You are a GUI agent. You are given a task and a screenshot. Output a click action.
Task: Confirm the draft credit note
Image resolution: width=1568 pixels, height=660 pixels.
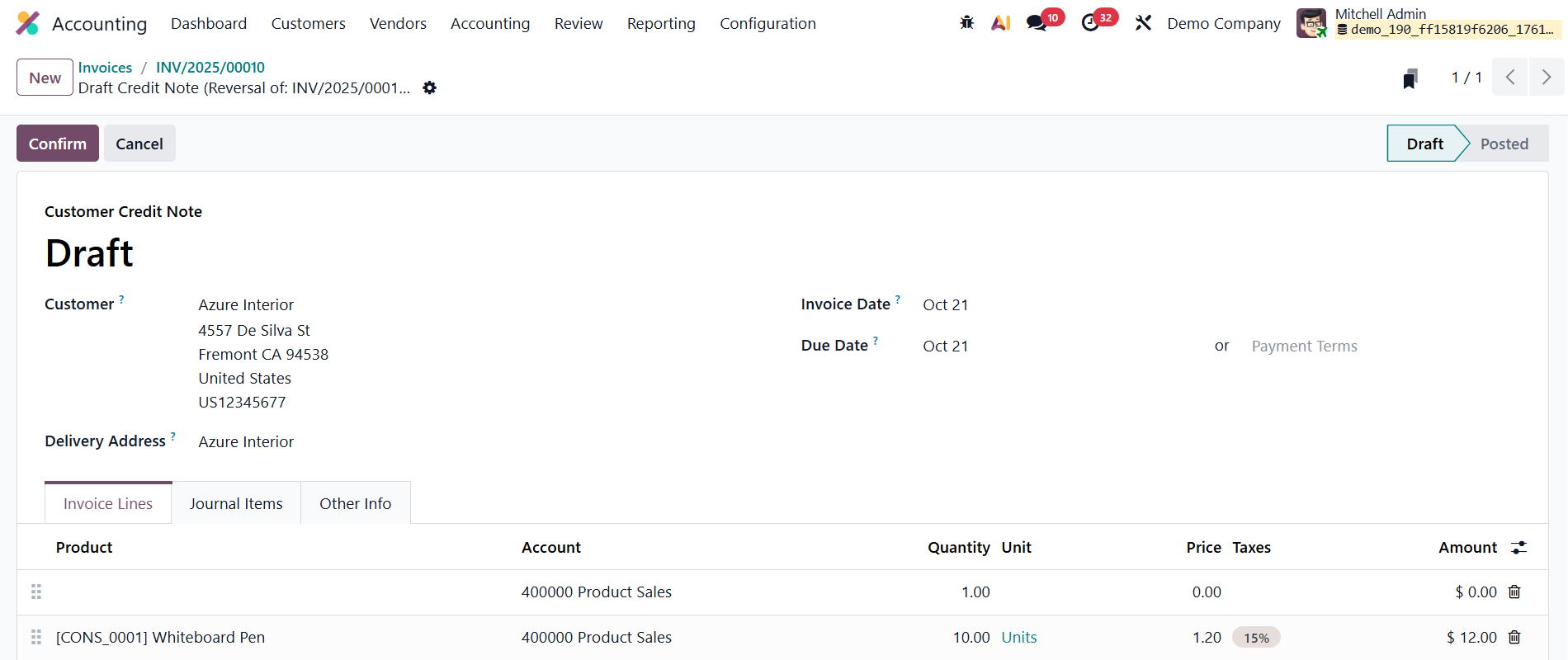click(x=58, y=144)
